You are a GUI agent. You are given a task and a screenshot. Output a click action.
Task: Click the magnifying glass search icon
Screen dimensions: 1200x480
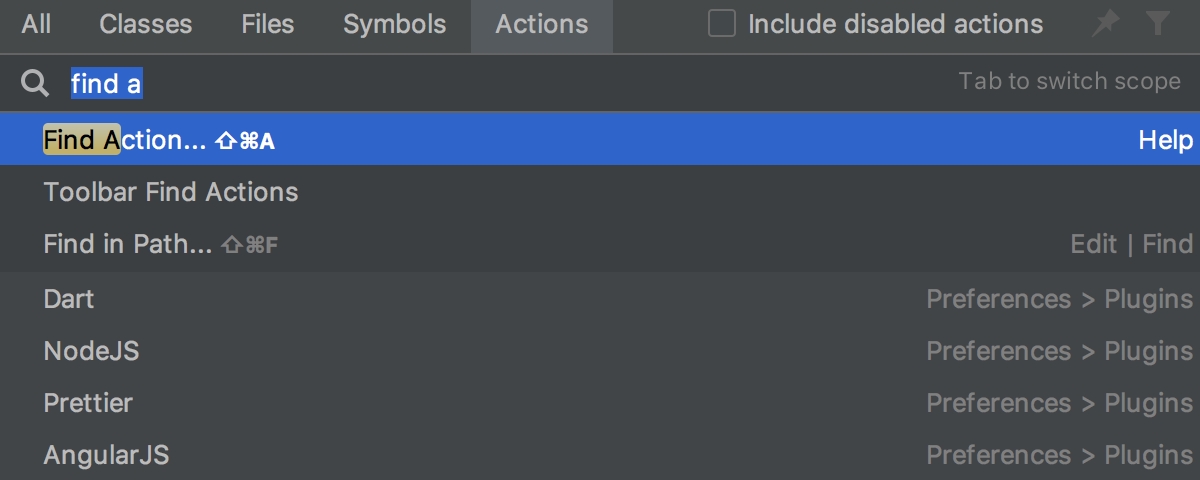[35, 84]
